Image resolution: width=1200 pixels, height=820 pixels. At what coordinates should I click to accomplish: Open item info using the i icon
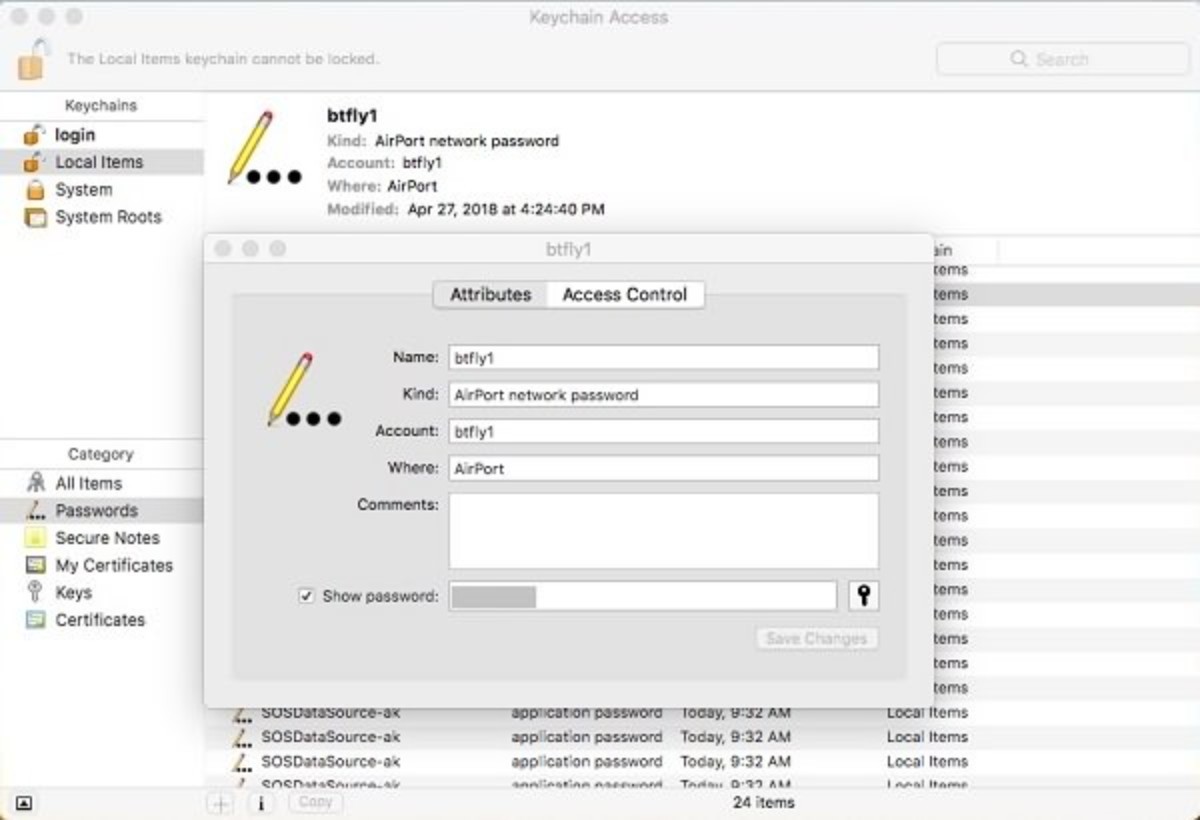(261, 802)
